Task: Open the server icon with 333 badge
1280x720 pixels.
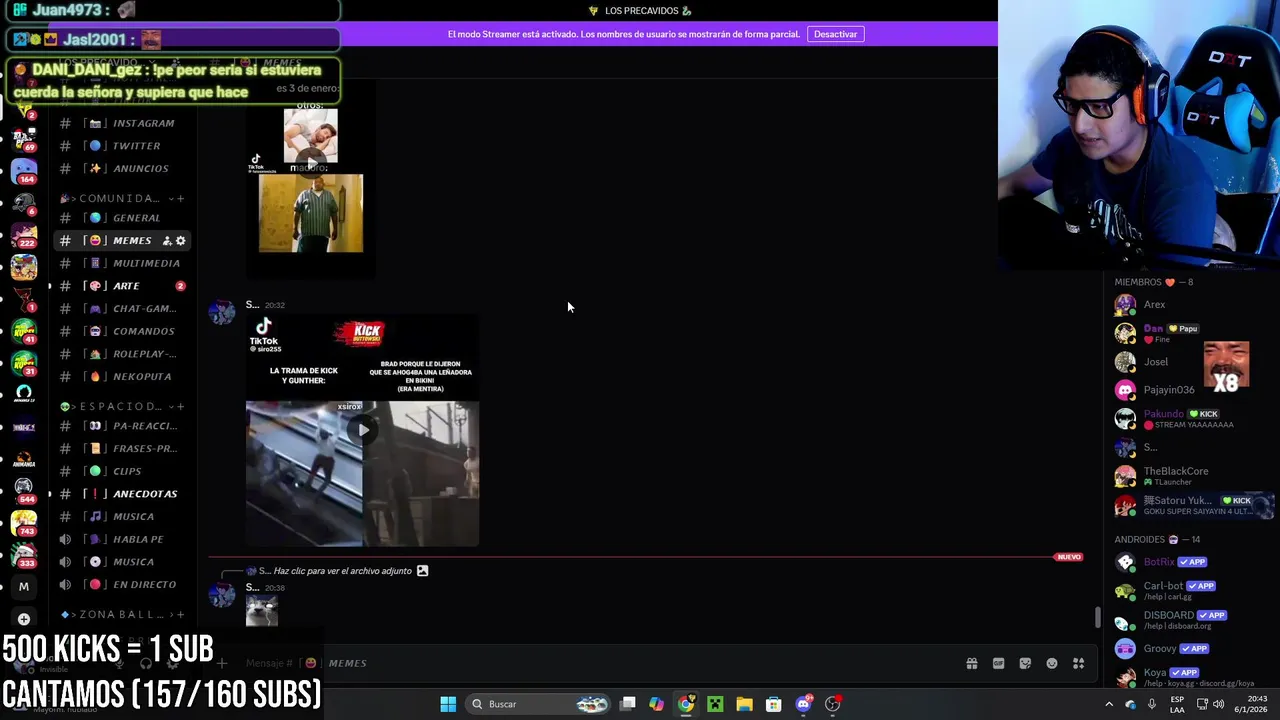Action: [24, 555]
